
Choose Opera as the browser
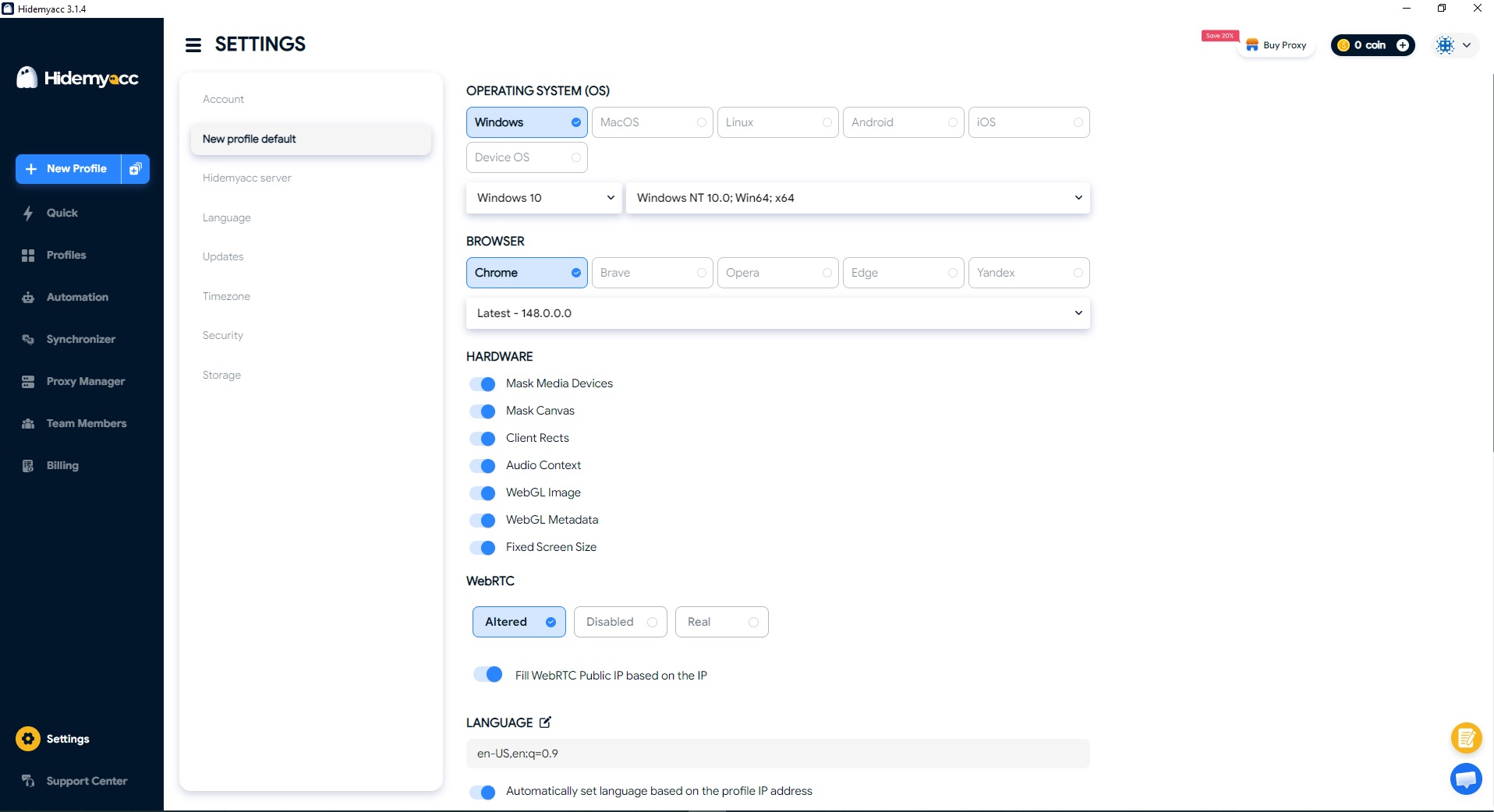[778, 273]
